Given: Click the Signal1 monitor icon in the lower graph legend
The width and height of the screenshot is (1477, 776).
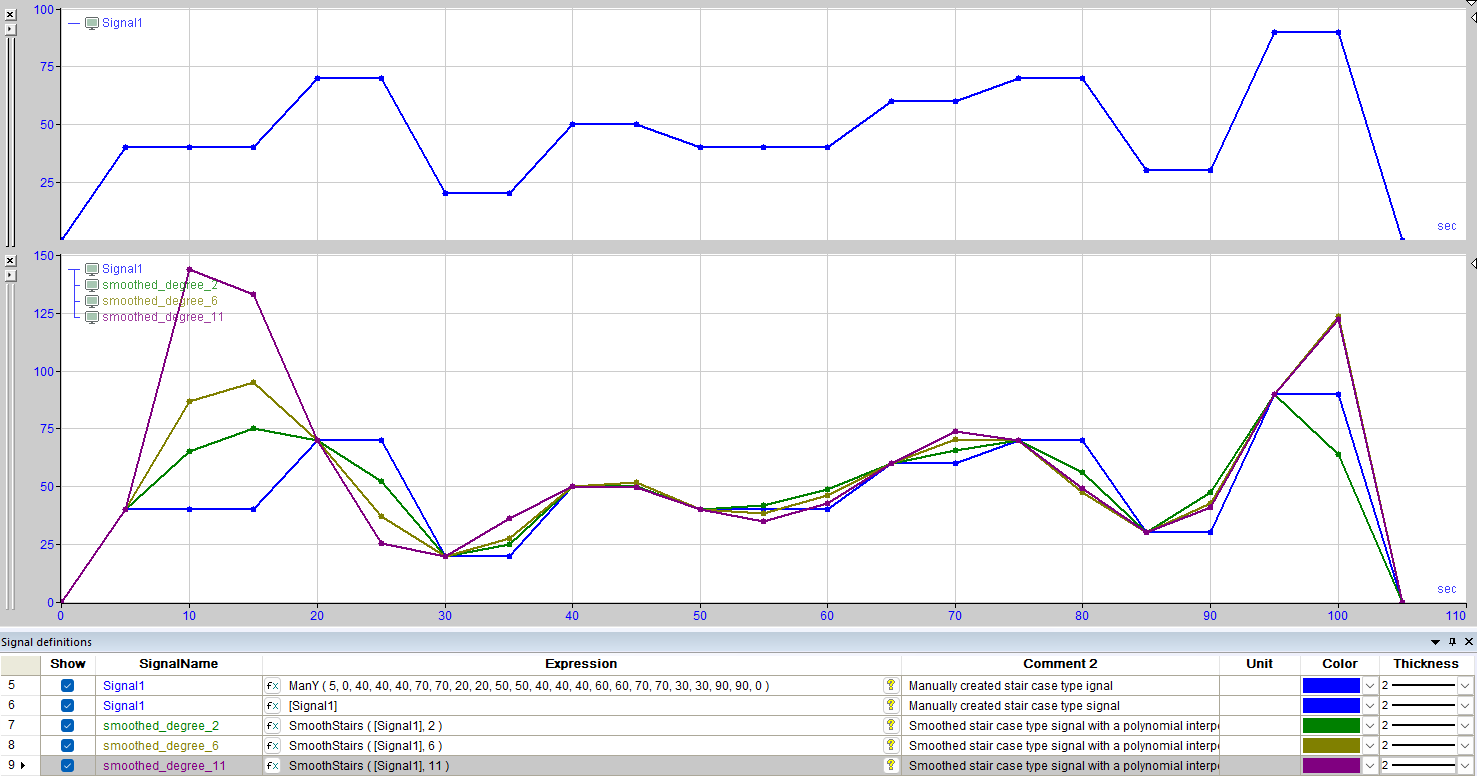Looking at the screenshot, I should click(x=92, y=269).
